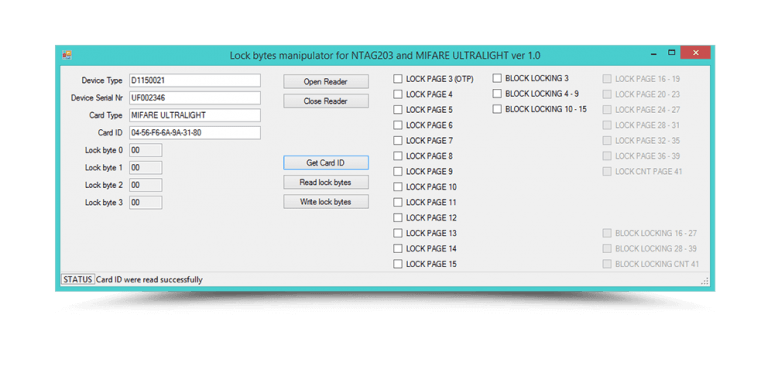Image resolution: width=768 pixels, height=373 pixels.
Task: Tick the LOCK PAGE 6 checkbox
Action: [398, 125]
